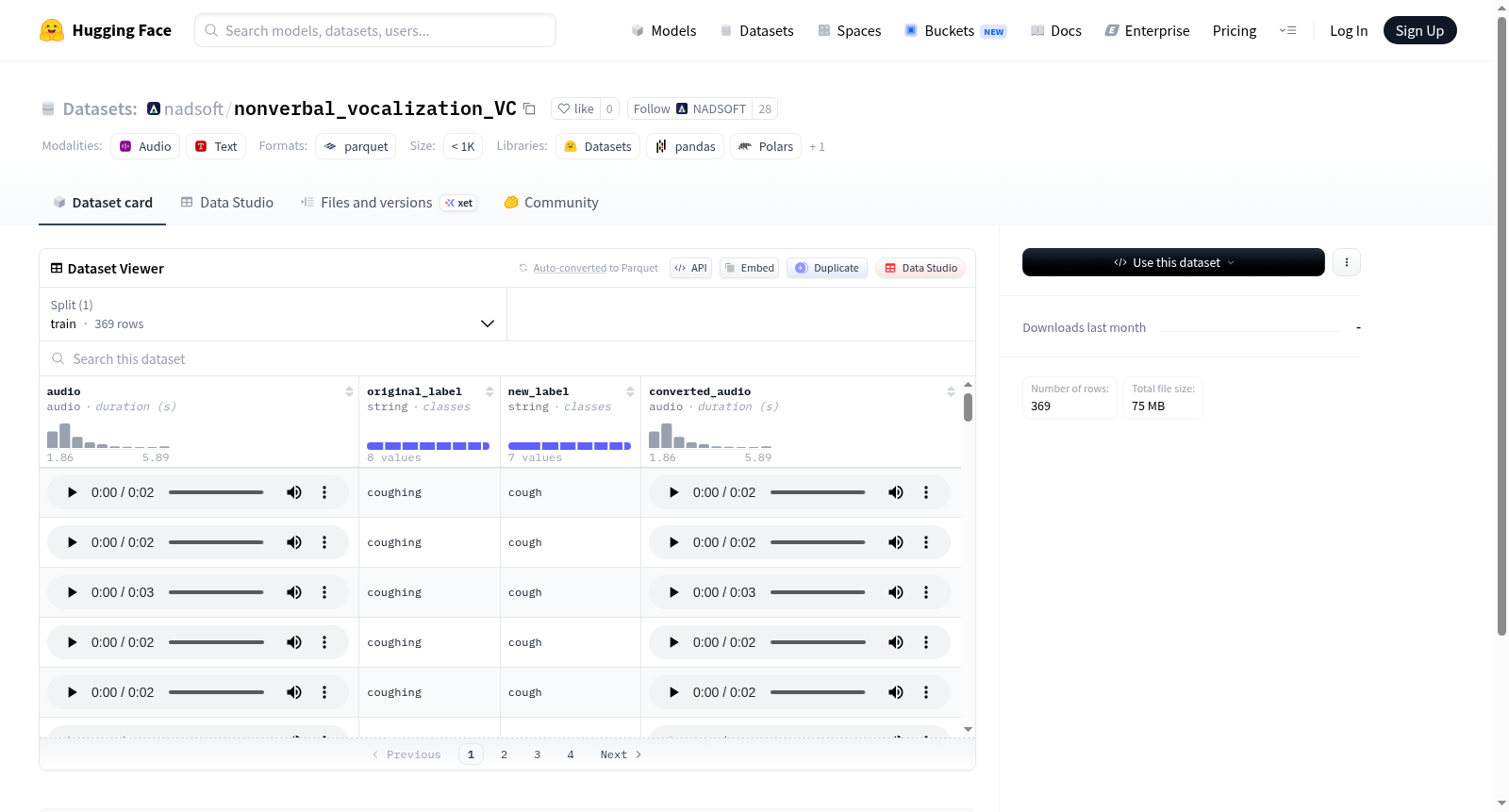Click the Log In link
The width and height of the screenshot is (1509, 812).
[1349, 31]
